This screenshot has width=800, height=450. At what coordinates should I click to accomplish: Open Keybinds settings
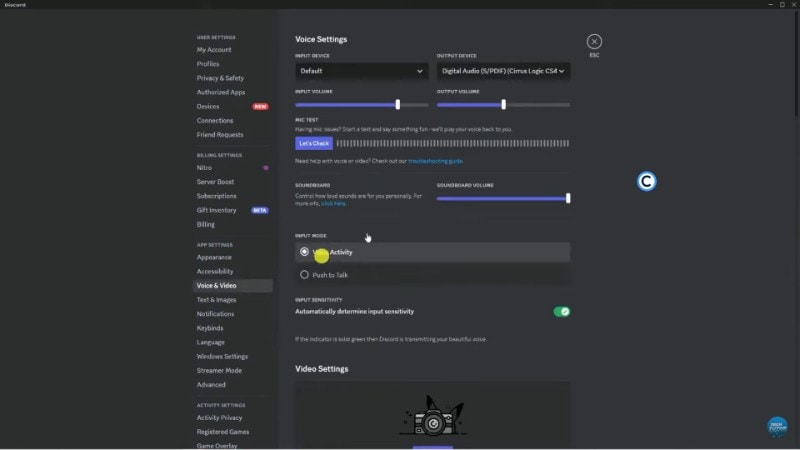[x=210, y=328]
